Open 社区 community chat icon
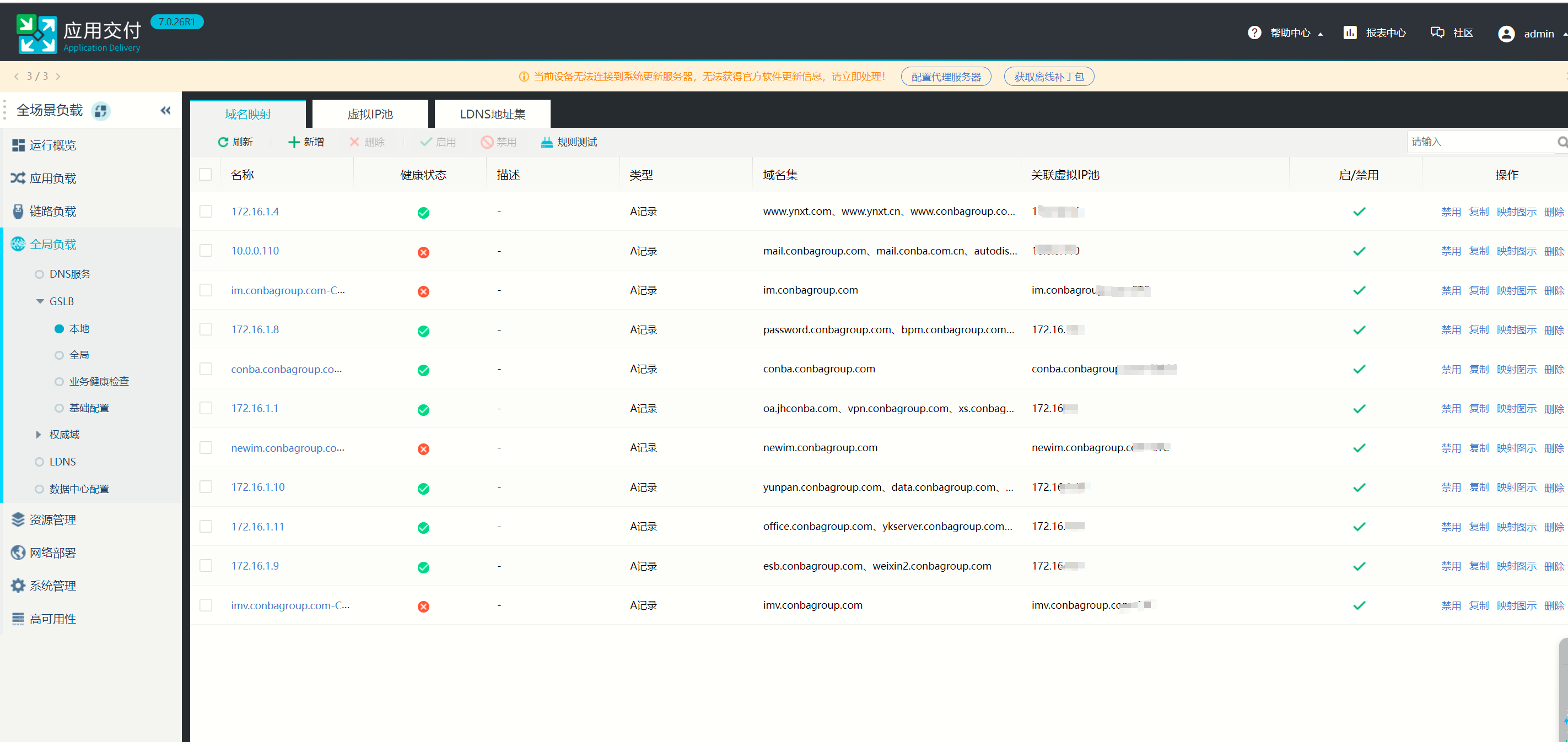The width and height of the screenshot is (1568, 742). coord(1437,33)
